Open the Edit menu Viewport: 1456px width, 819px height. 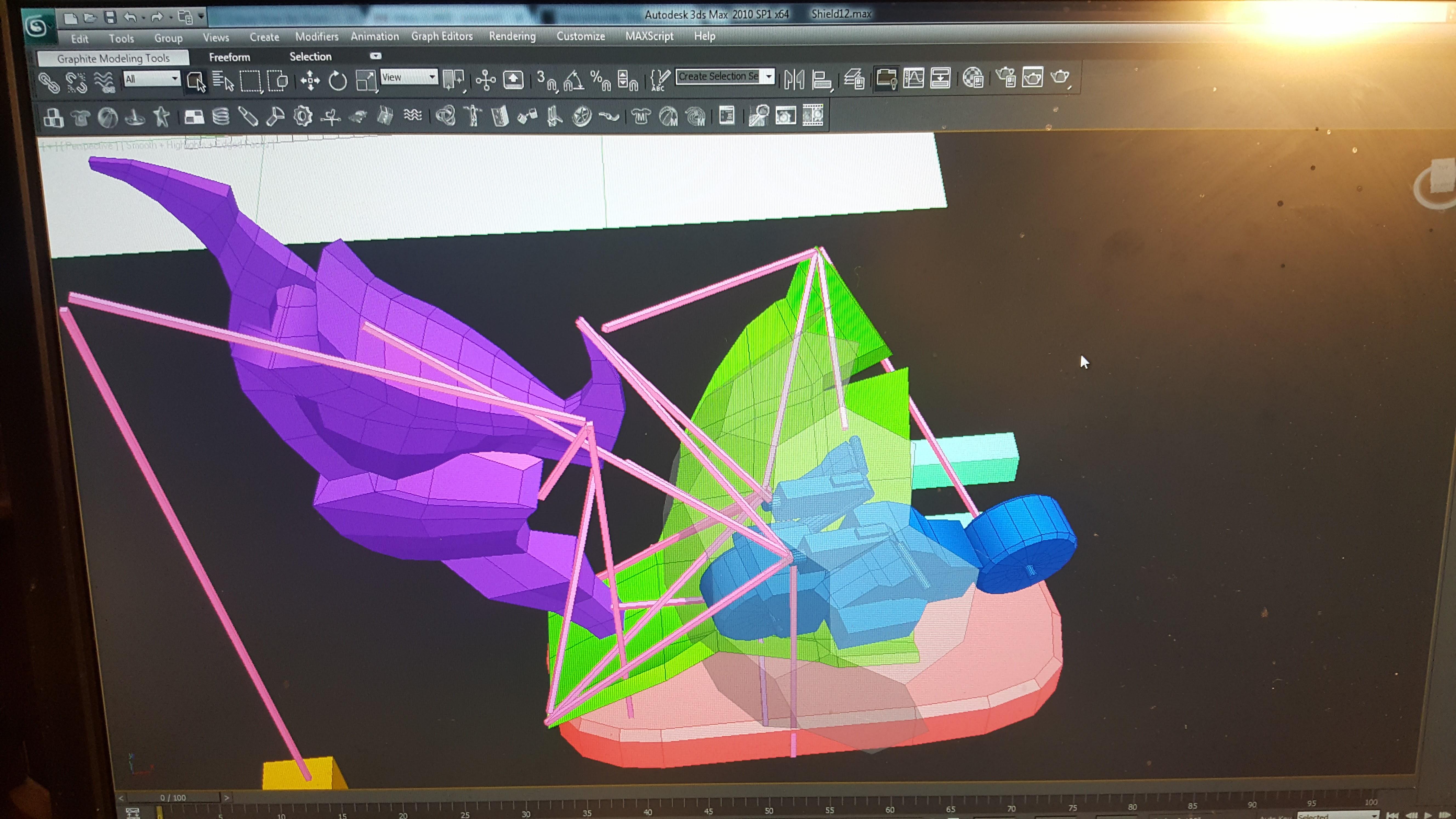[80, 38]
